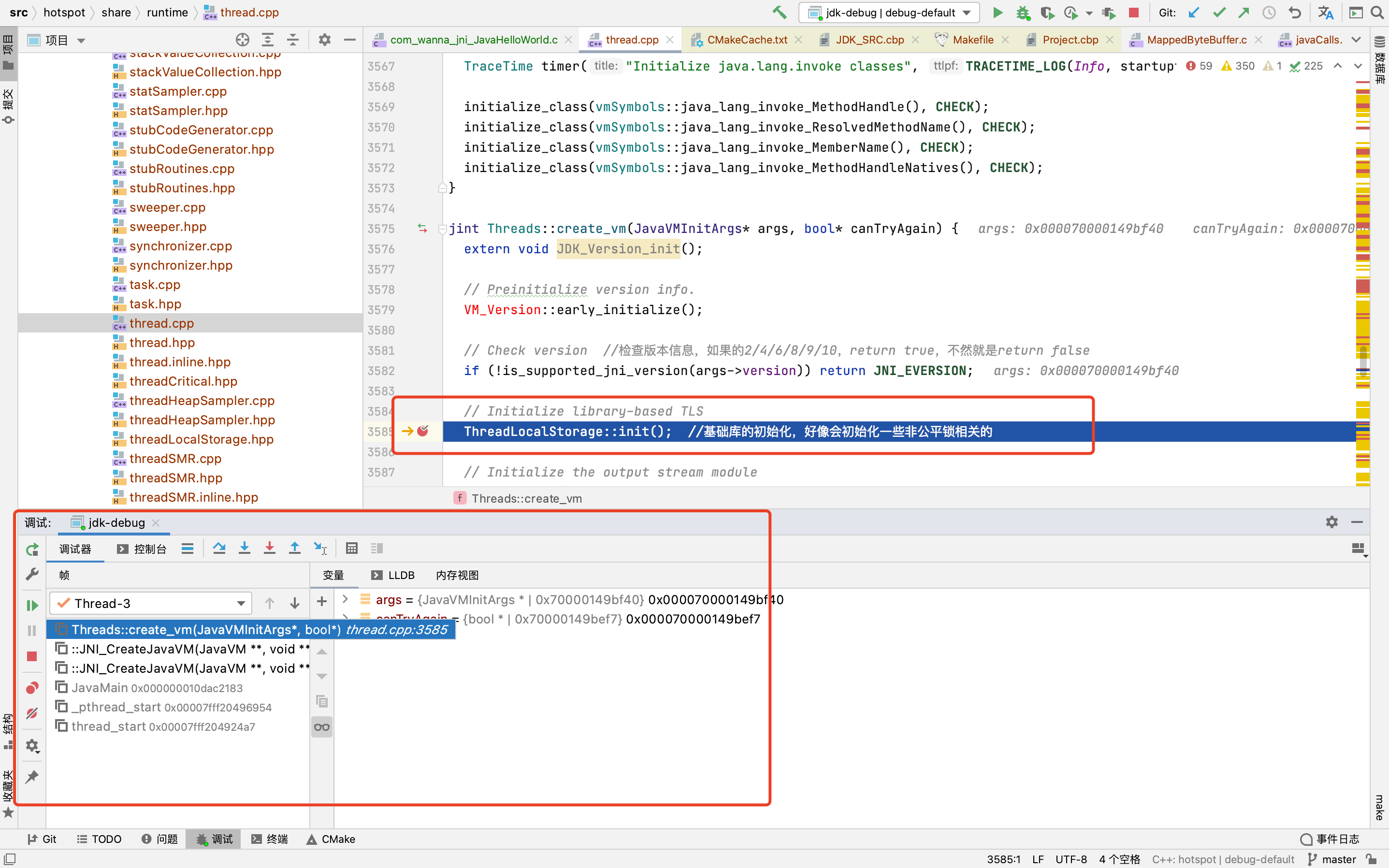Click the Git commit checkmark
Viewport: 1389px width, 868px height.
click(x=1219, y=12)
